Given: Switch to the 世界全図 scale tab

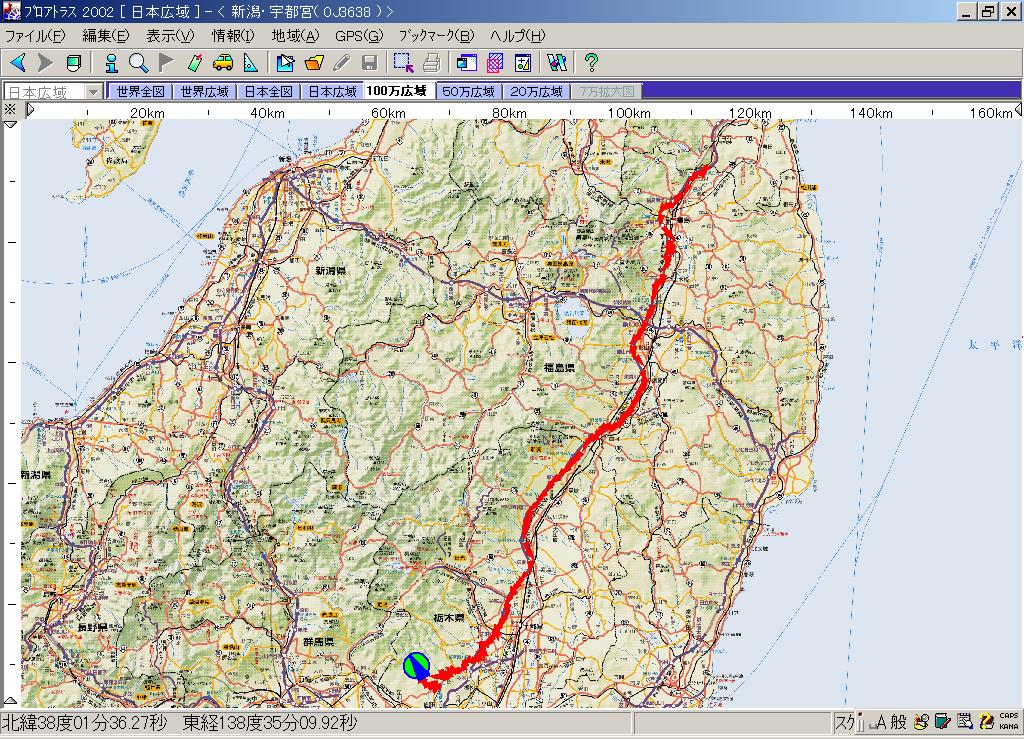Looking at the screenshot, I should coord(140,92).
